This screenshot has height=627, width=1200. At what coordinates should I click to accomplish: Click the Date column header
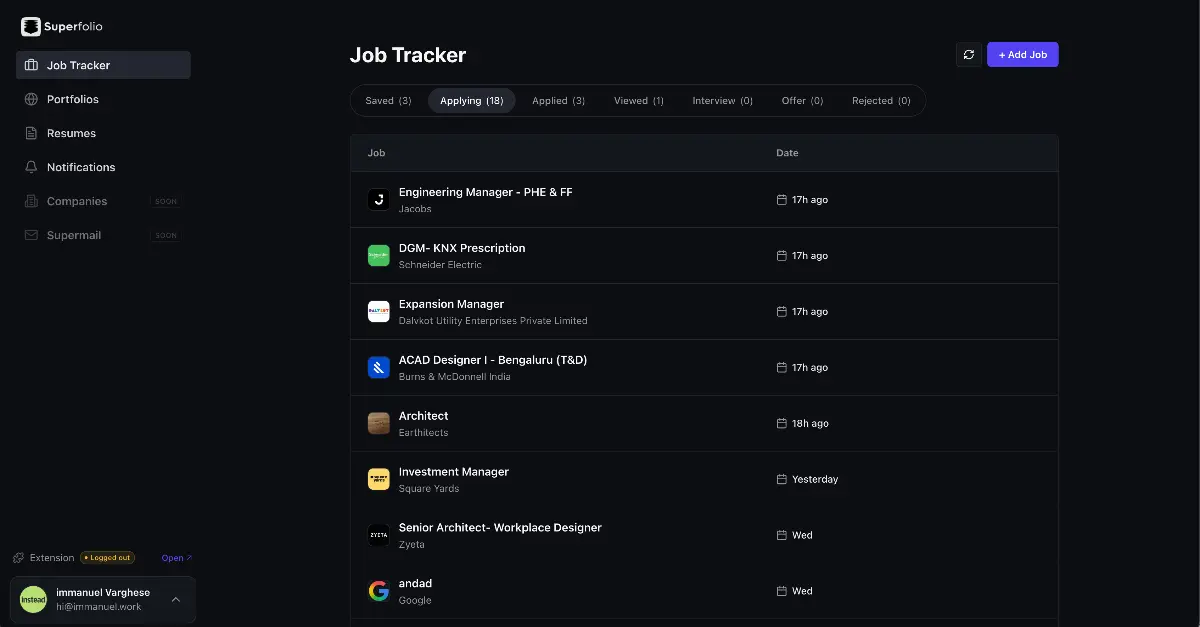pos(787,153)
